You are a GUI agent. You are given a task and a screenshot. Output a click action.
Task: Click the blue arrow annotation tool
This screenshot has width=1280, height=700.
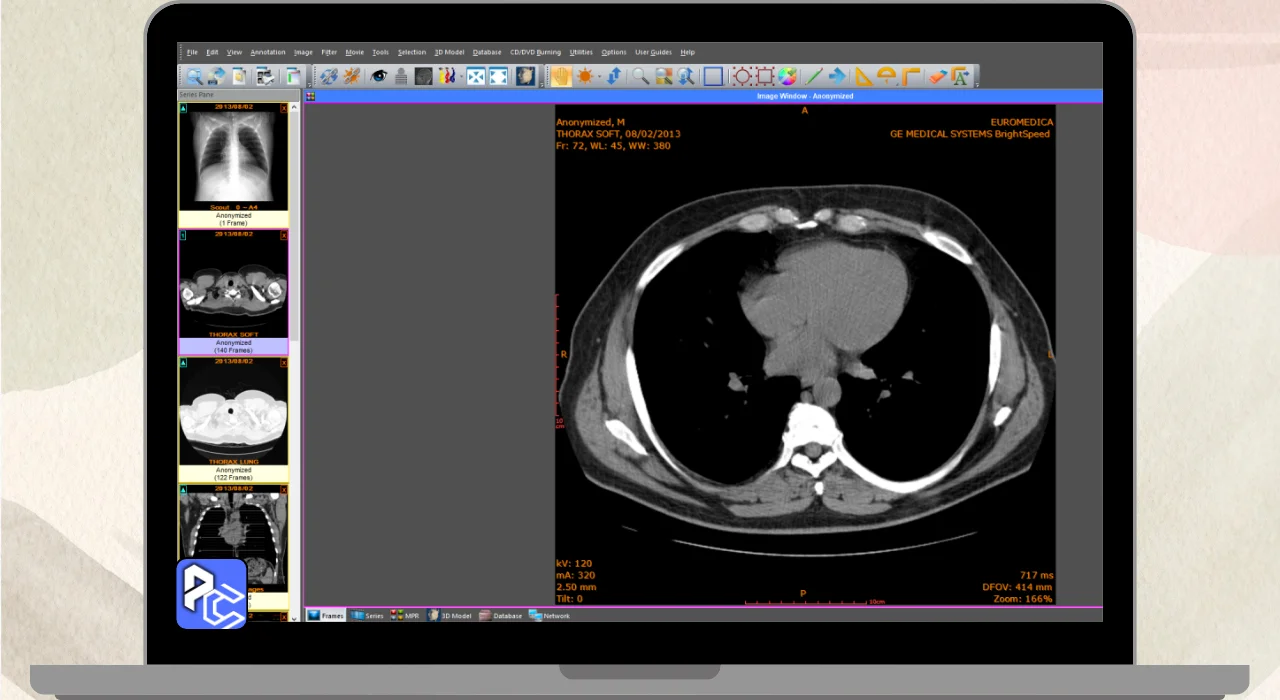coord(838,76)
